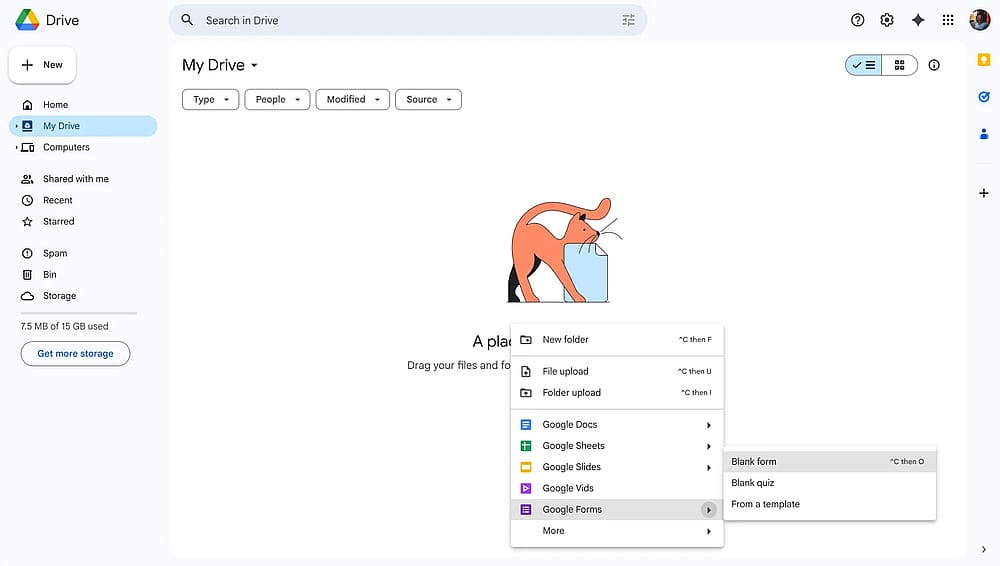This screenshot has height=566, width=1000.
Task: Open the Settings gear icon
Action: tap(886, 20)
